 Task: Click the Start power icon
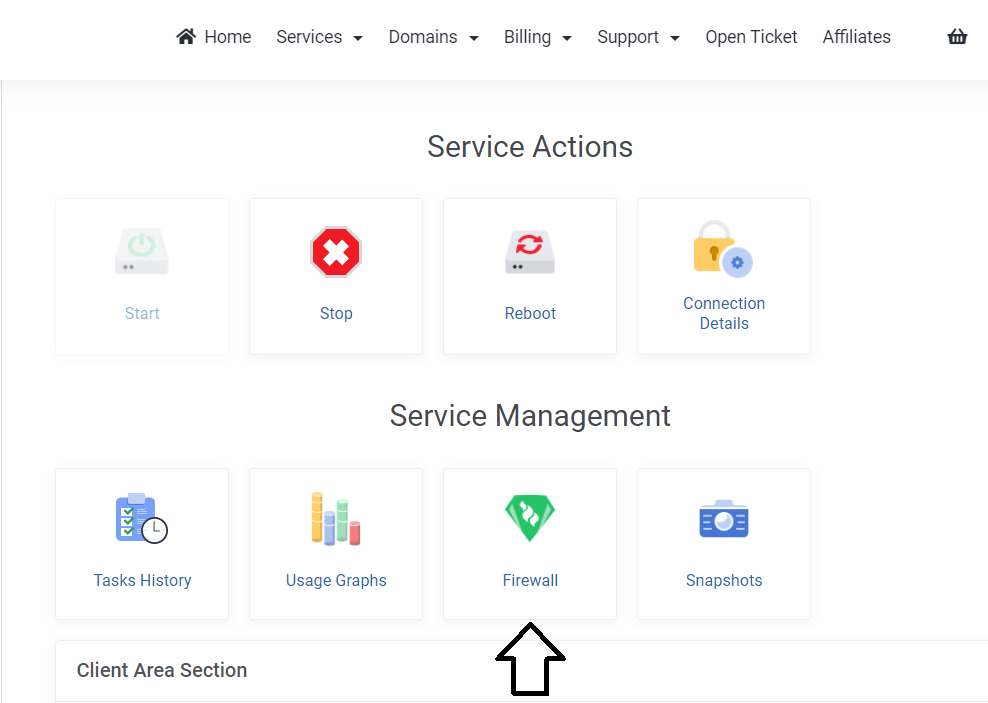[142, 251]
